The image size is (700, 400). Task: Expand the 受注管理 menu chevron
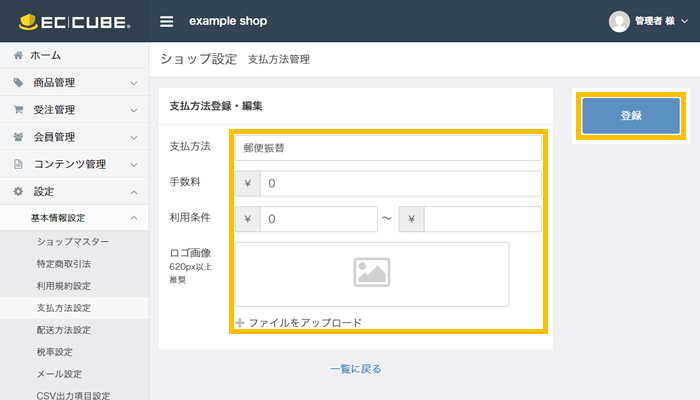coord(134,110)
